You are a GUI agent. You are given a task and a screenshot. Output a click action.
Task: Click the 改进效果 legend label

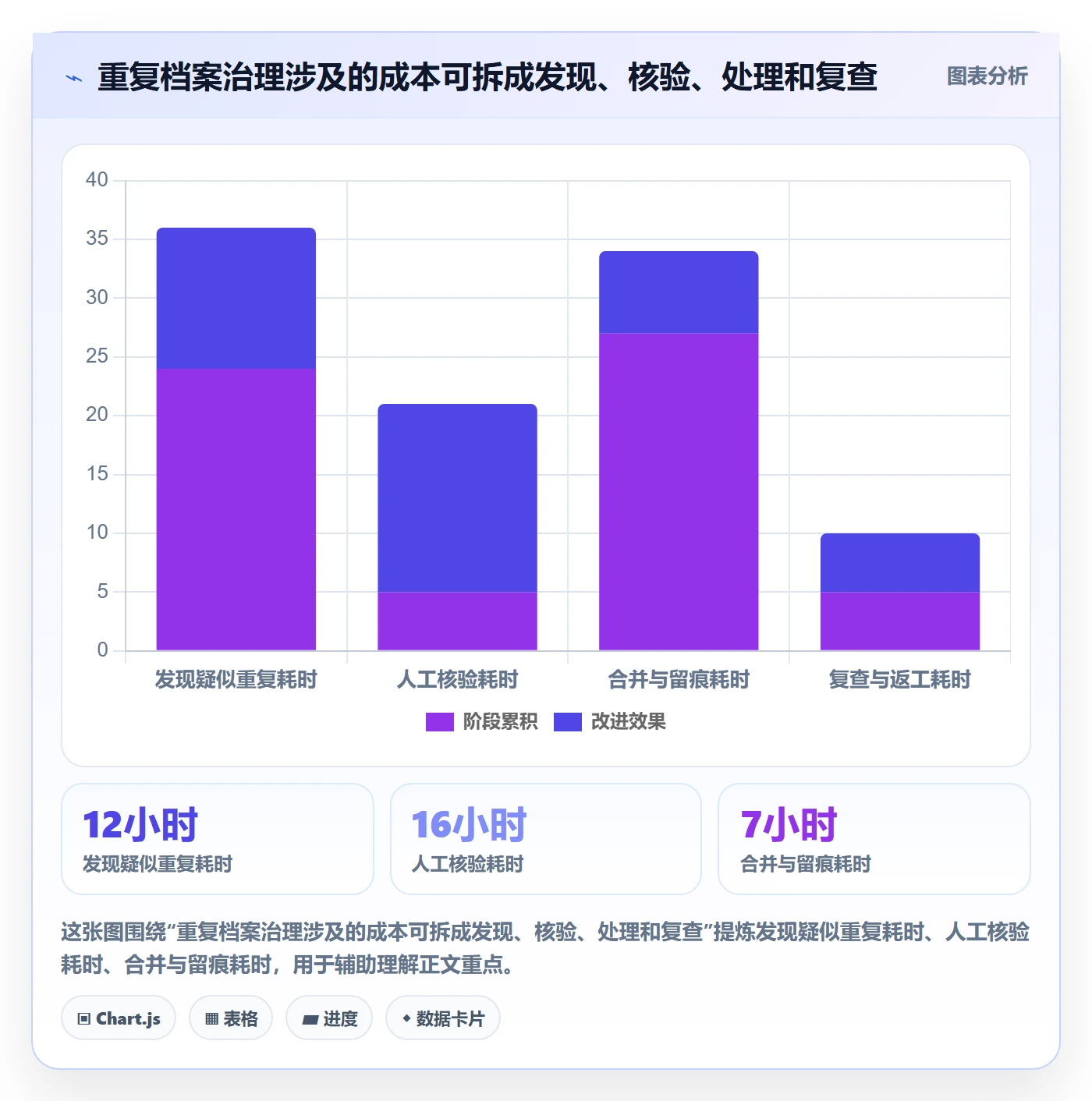(628, 722)
